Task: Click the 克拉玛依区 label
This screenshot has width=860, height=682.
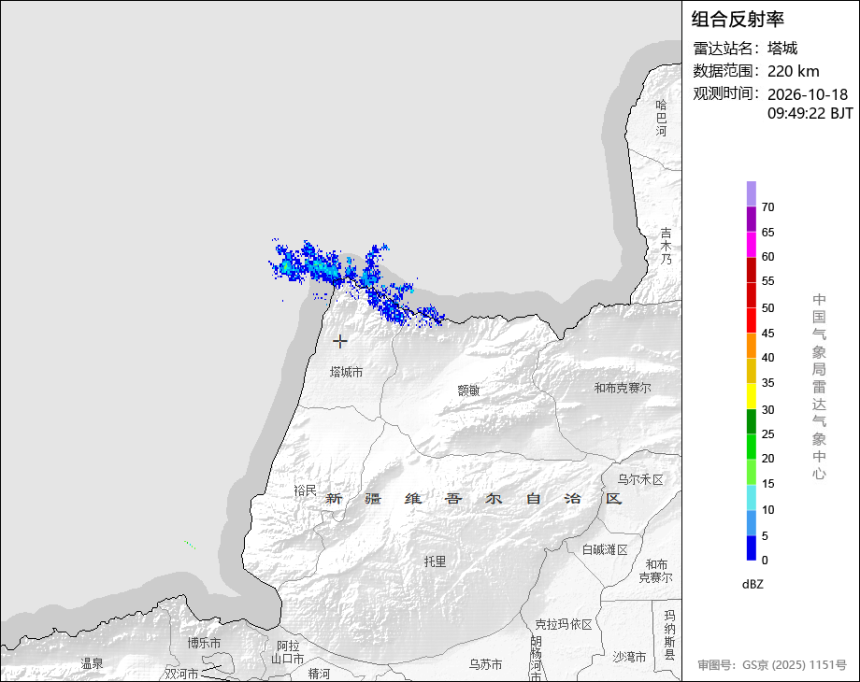Action: point(564,624)
